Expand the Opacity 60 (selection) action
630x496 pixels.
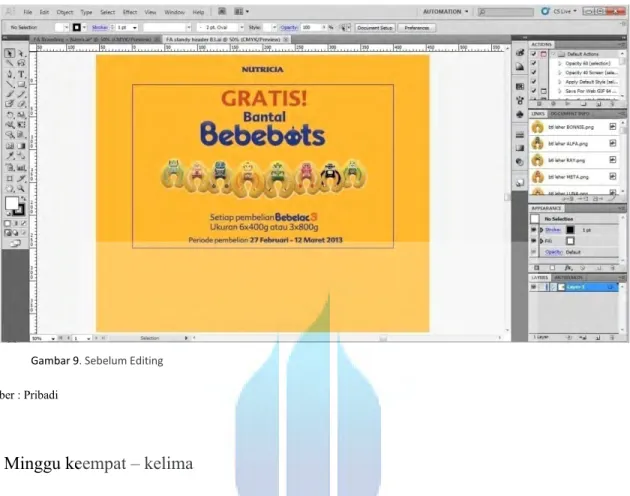[560, 64]
